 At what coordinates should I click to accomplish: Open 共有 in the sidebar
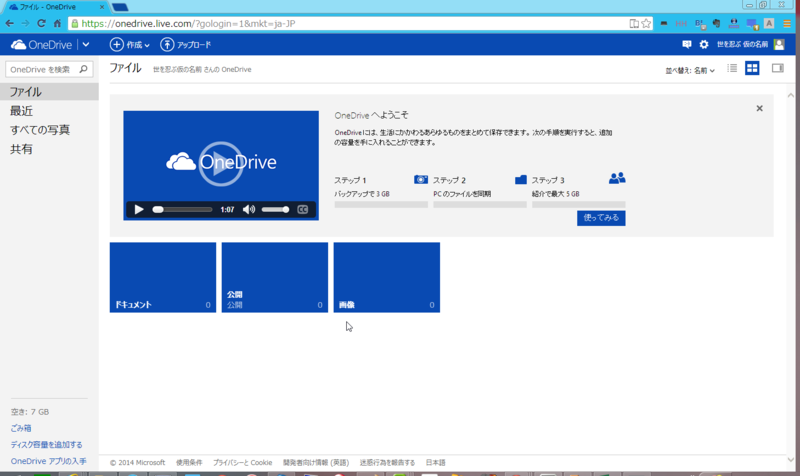(x=21, y=149)
